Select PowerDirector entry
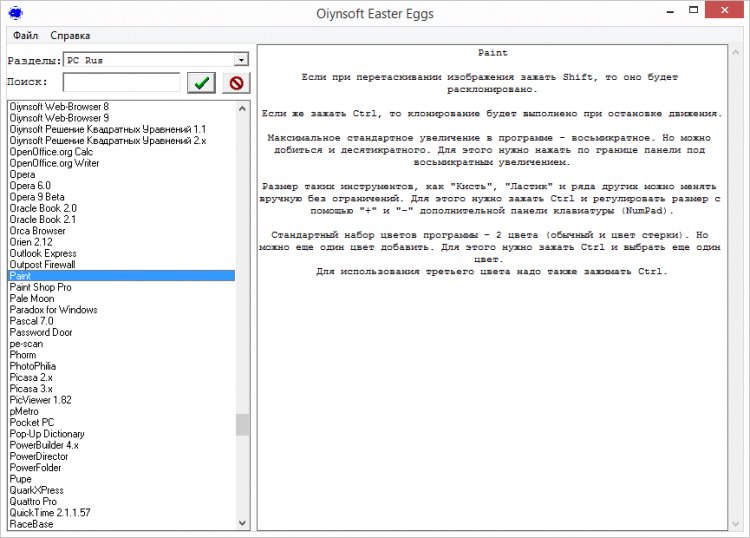 click(122, 457)
